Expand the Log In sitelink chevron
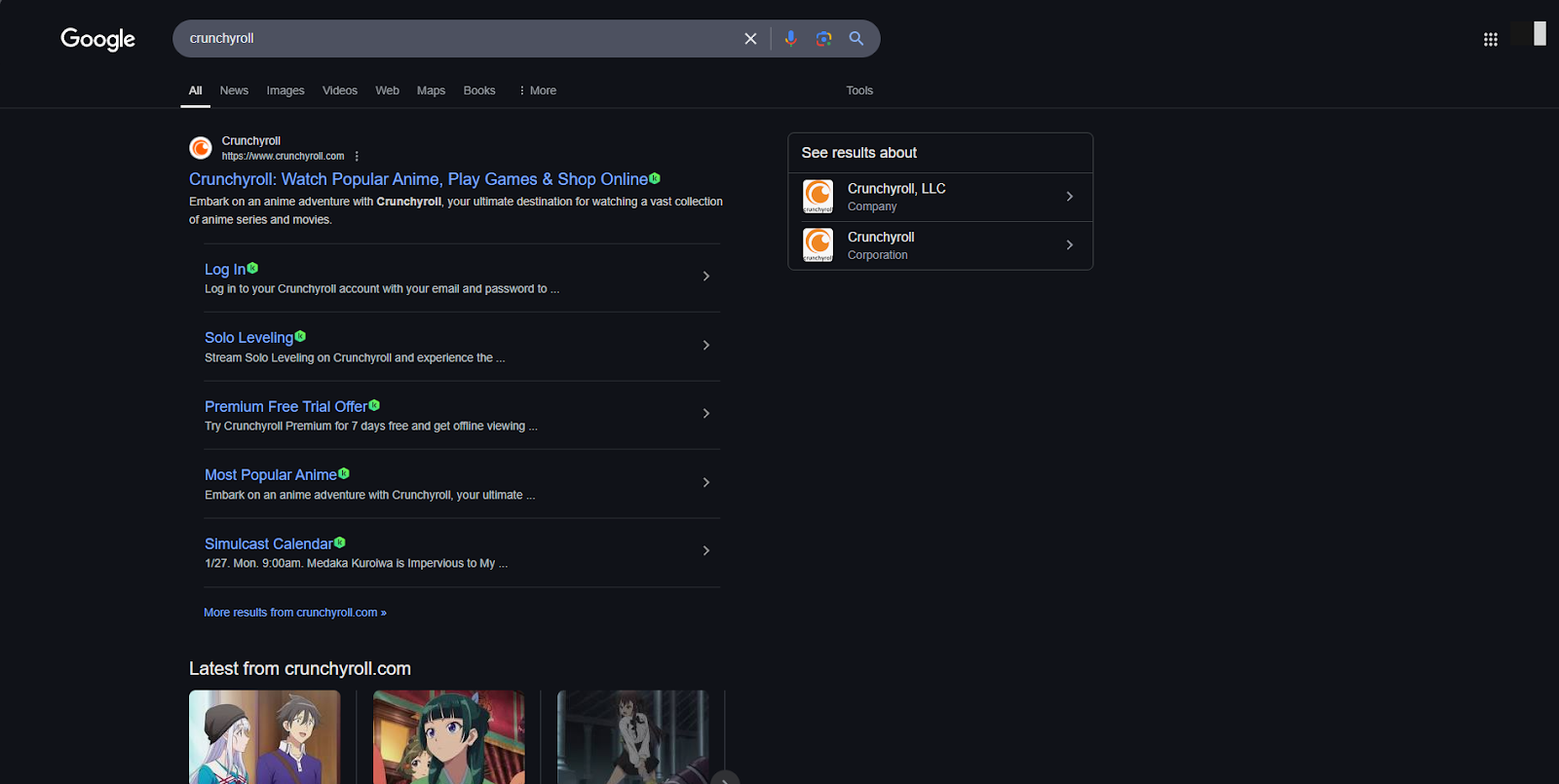 pyautogui.click(x=706, y=277)
